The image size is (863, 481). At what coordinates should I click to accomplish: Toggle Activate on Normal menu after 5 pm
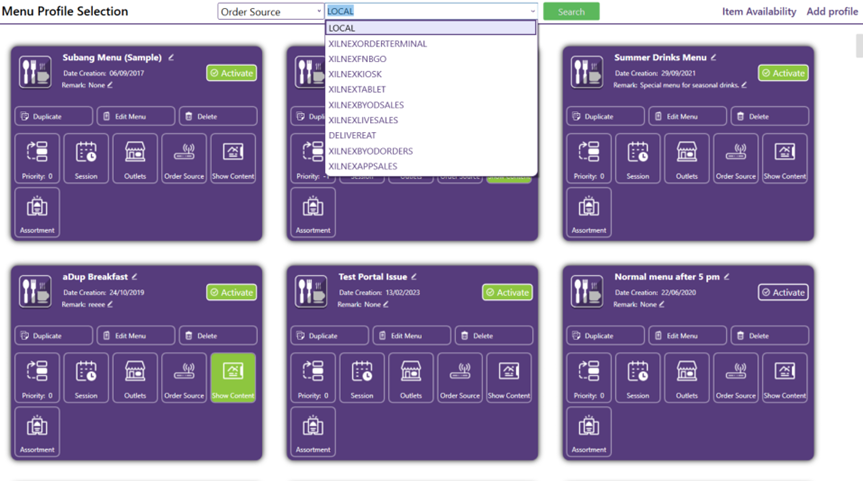pyautogui.click(x=783, y=293)
